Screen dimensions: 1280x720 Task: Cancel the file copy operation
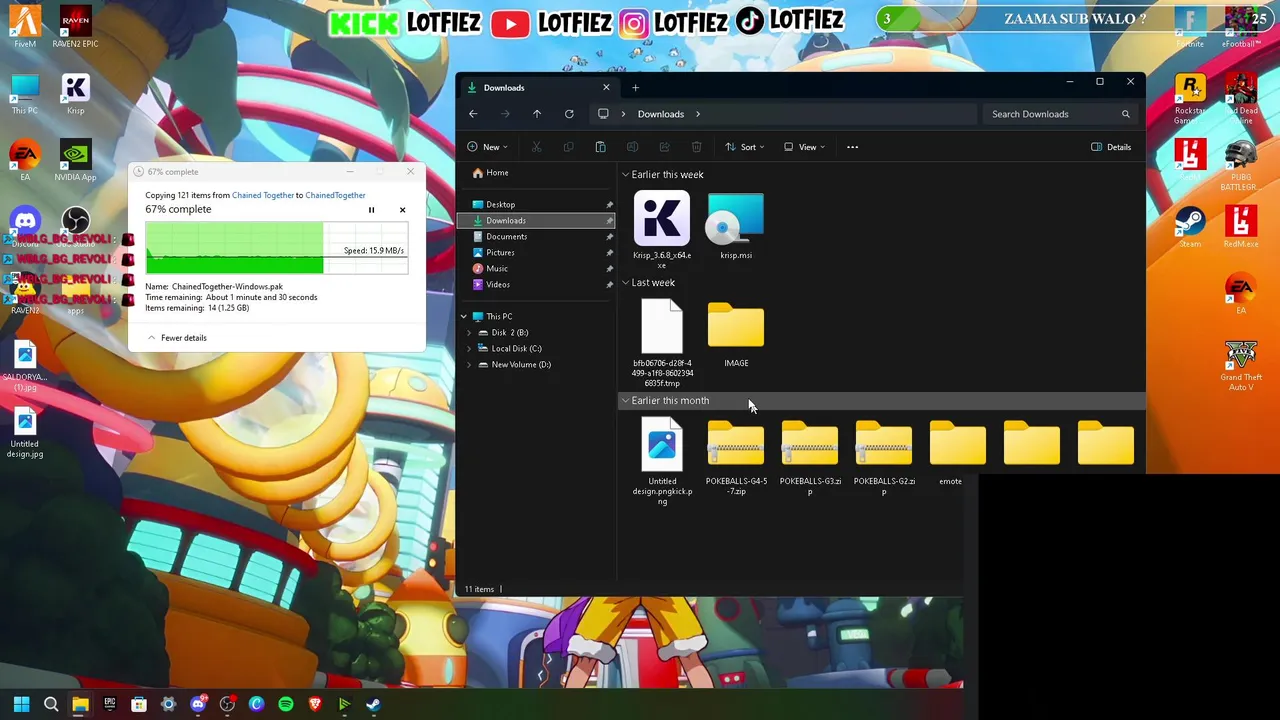(402, 210)
